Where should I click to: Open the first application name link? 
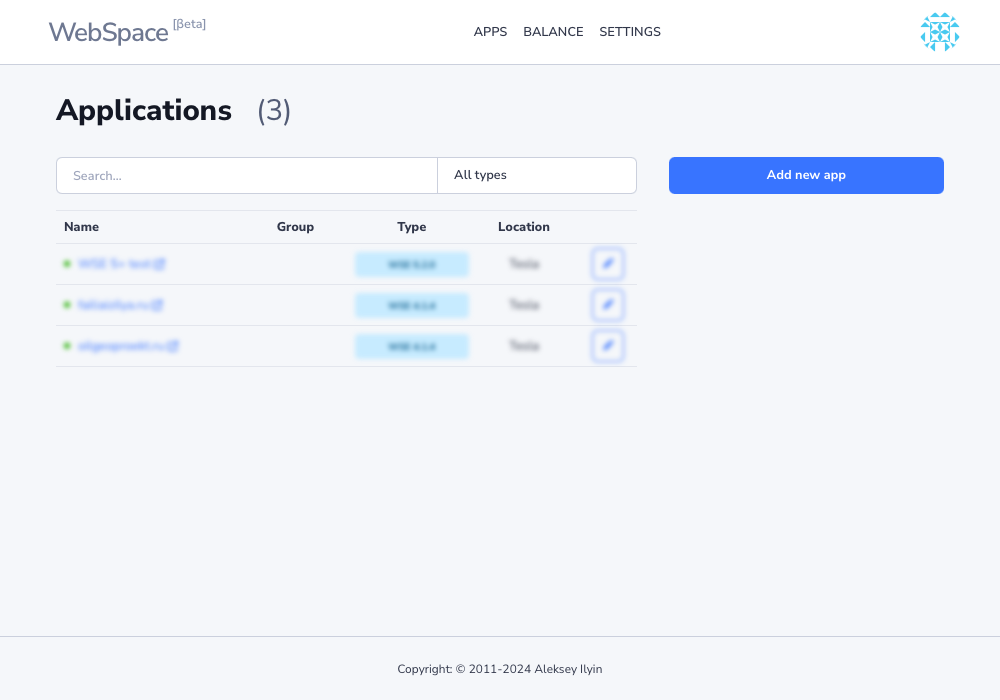114,264
